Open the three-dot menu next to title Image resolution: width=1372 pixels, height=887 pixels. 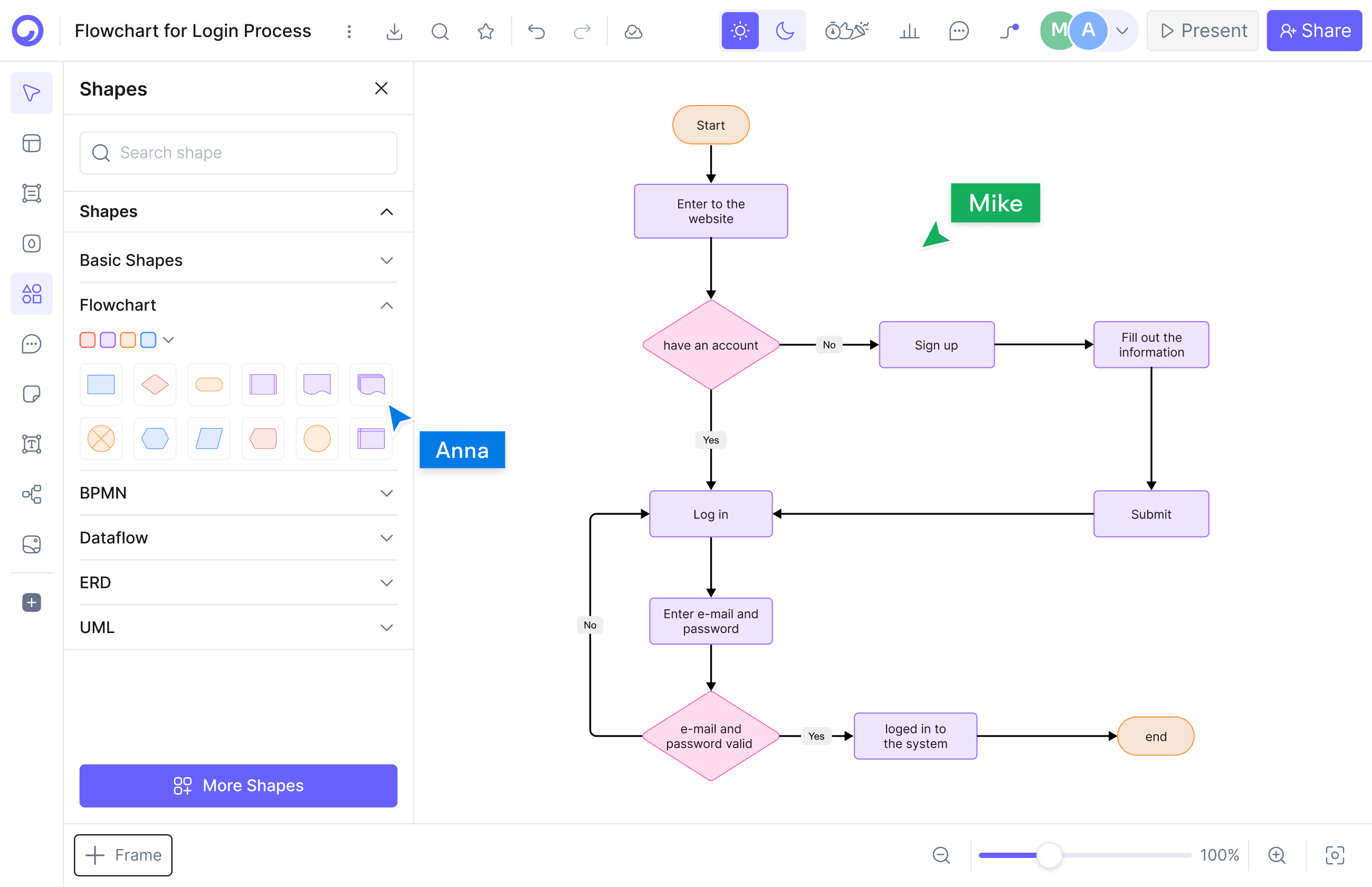(x=349, y=31)
